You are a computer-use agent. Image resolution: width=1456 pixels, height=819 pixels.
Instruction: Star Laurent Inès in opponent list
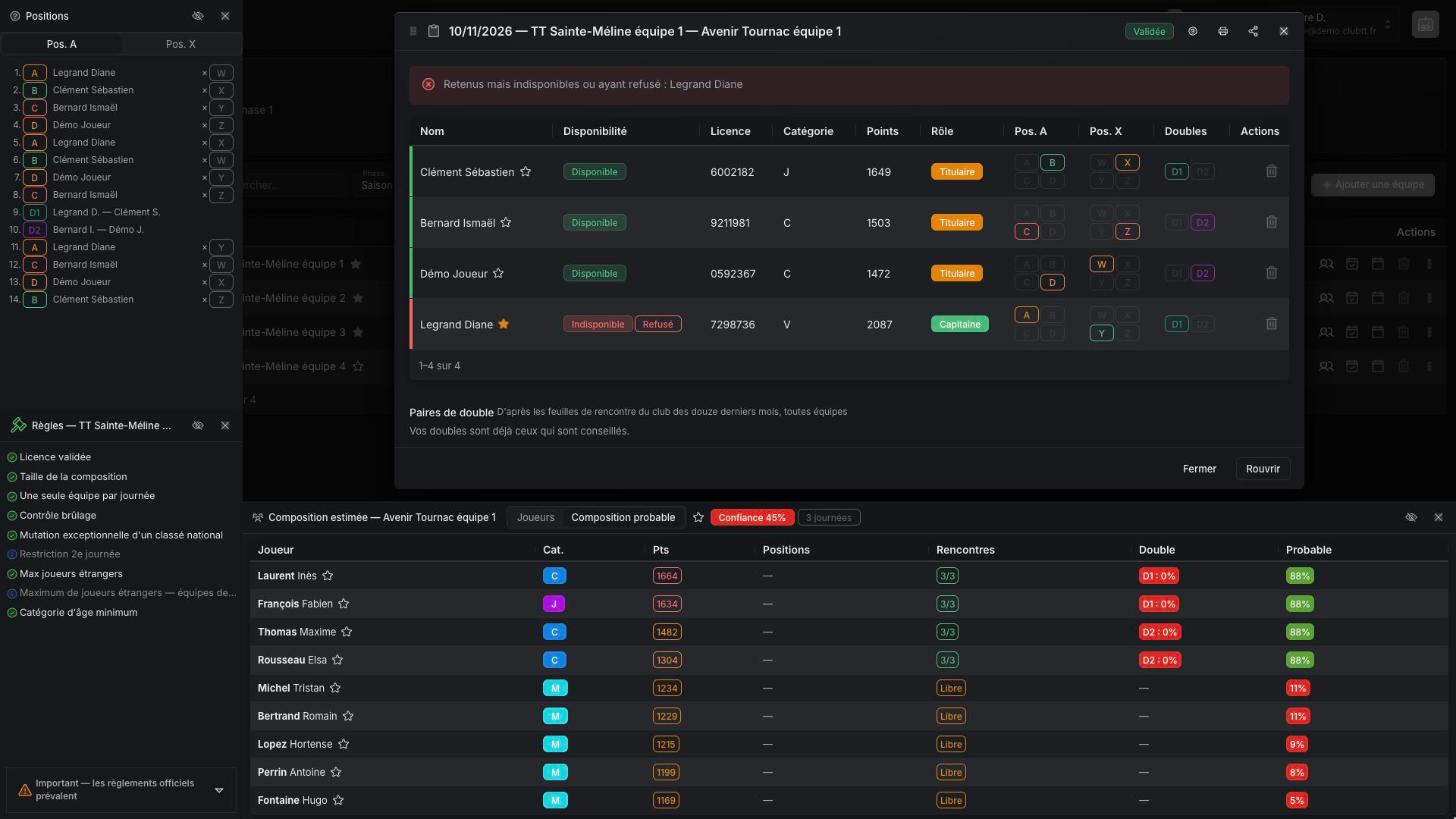coord(327,576)
